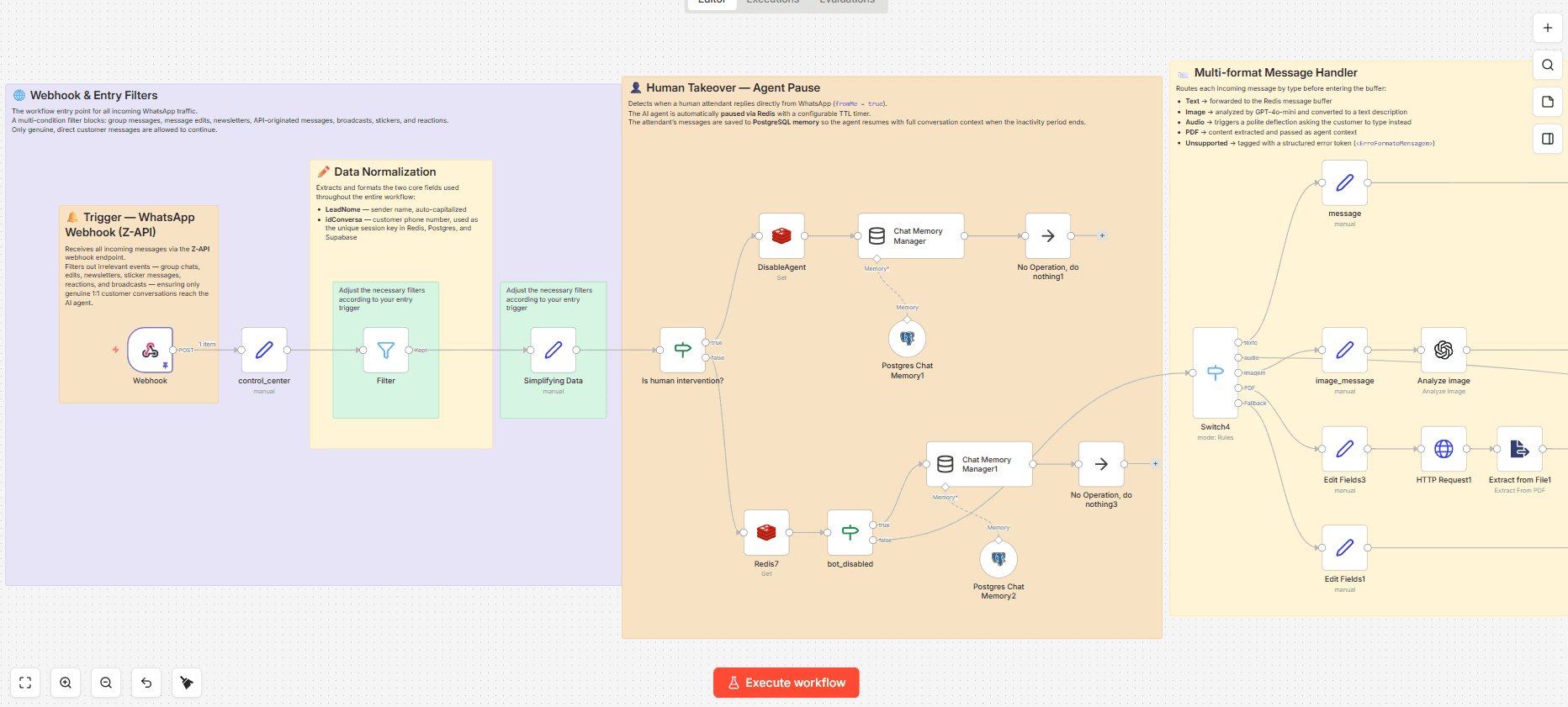Select the HTTP Request1 node
The height and width of the screenshot is (707, 1568).
point(1444,449)
